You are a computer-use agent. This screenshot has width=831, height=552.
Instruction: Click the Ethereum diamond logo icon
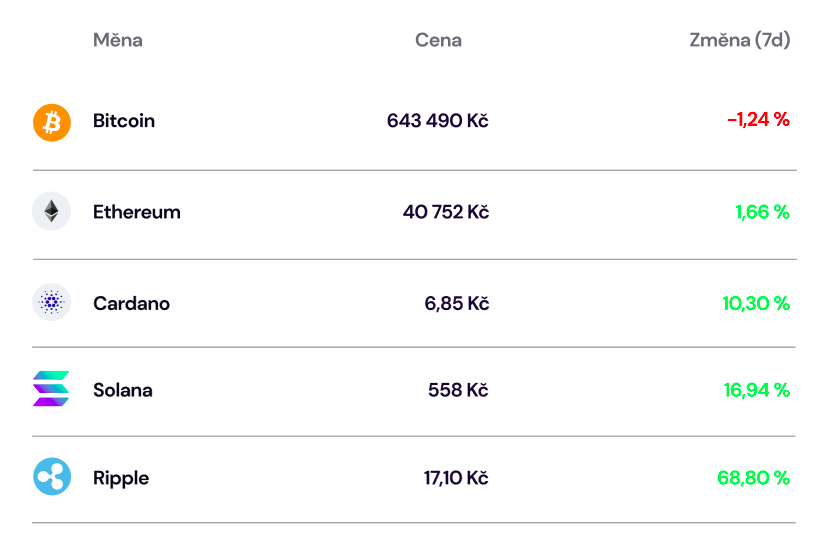tap(51, 211)
